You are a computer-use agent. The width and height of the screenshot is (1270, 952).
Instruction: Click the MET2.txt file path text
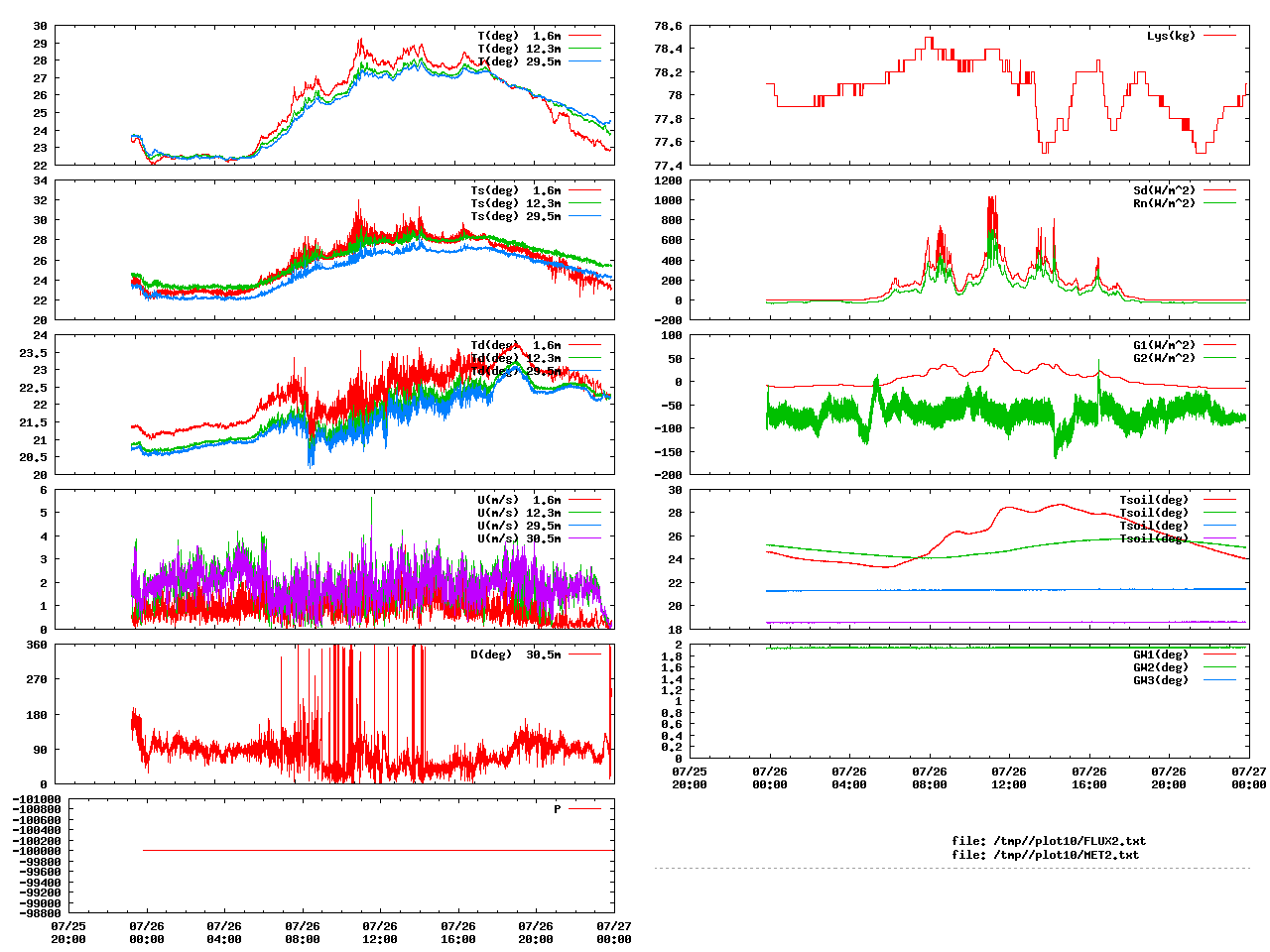[1045, 854]
